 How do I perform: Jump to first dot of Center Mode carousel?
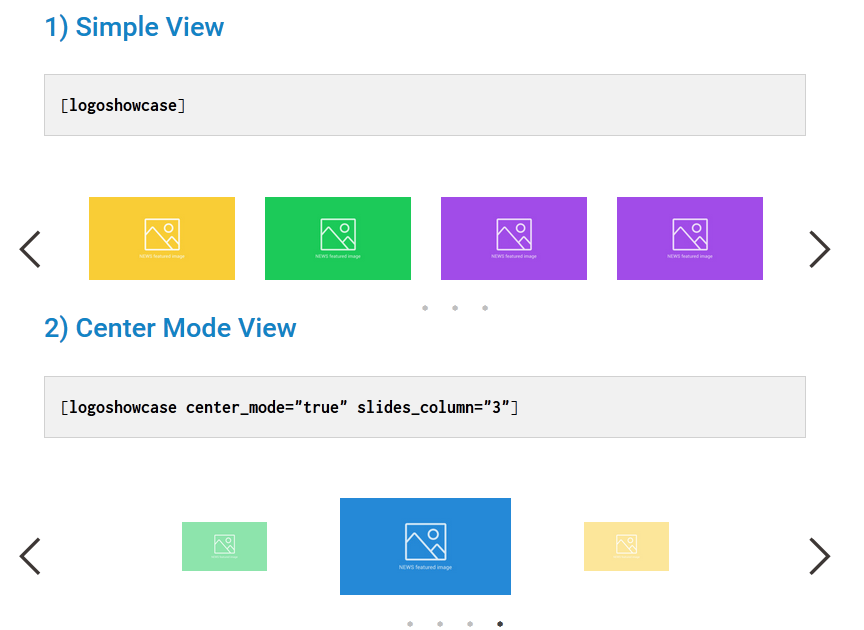410,624
